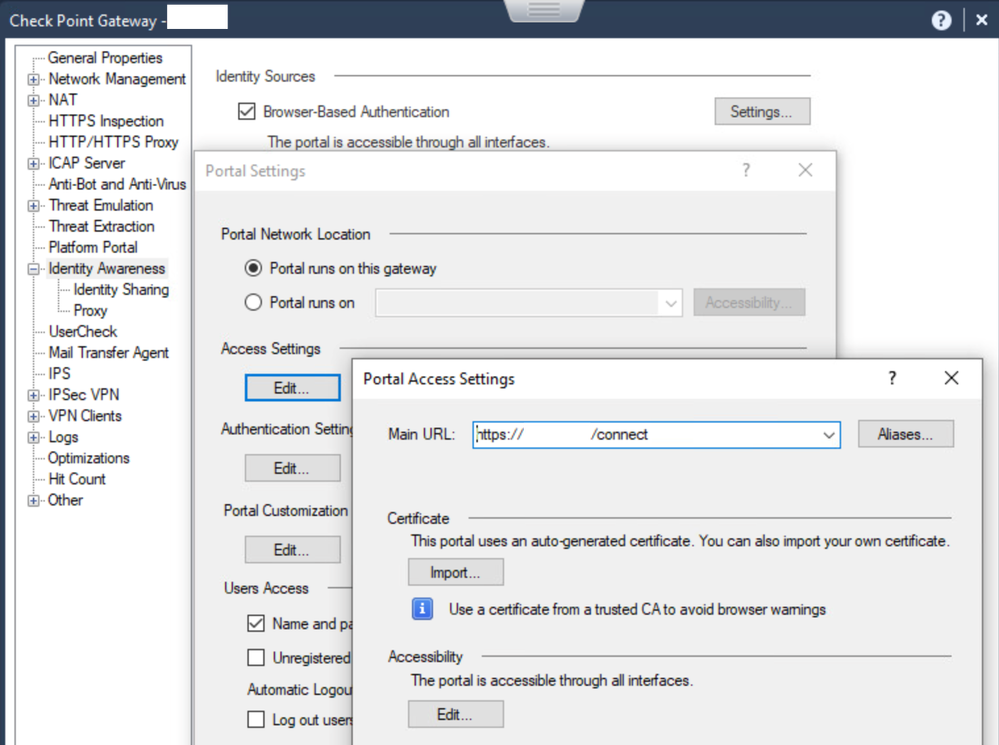Select Proxy under Identity Awareness
This screenshot has height=745, width=999.
[90, 310]
